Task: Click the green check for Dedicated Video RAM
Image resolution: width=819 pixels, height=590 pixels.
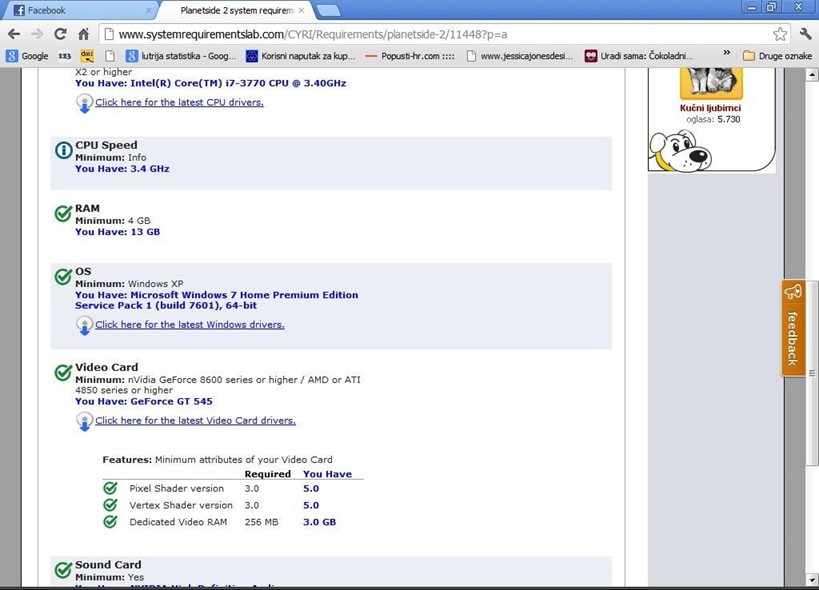Action: tap(110, 522)
